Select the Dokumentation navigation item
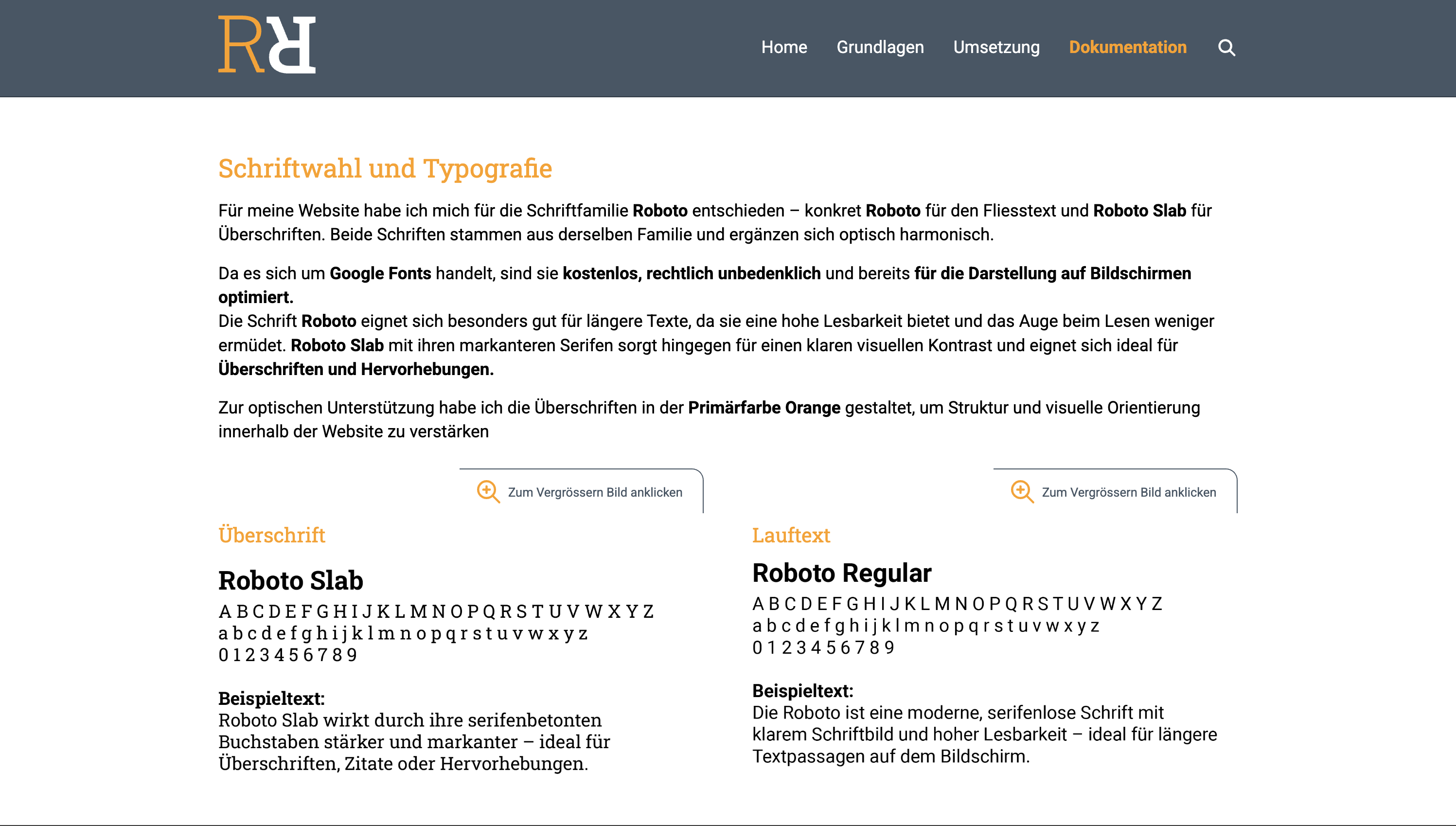Viewport: 1456px width, 826px height. (x=1127, y=47)
